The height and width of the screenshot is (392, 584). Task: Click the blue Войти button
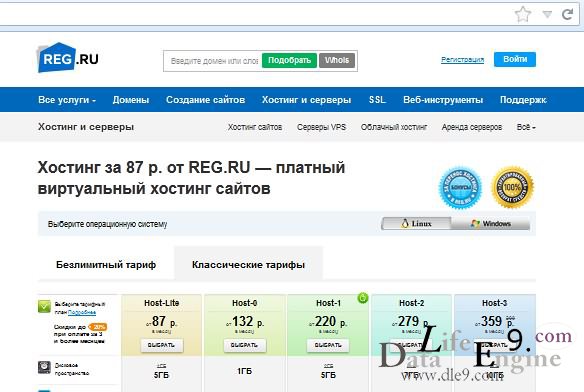515,59
